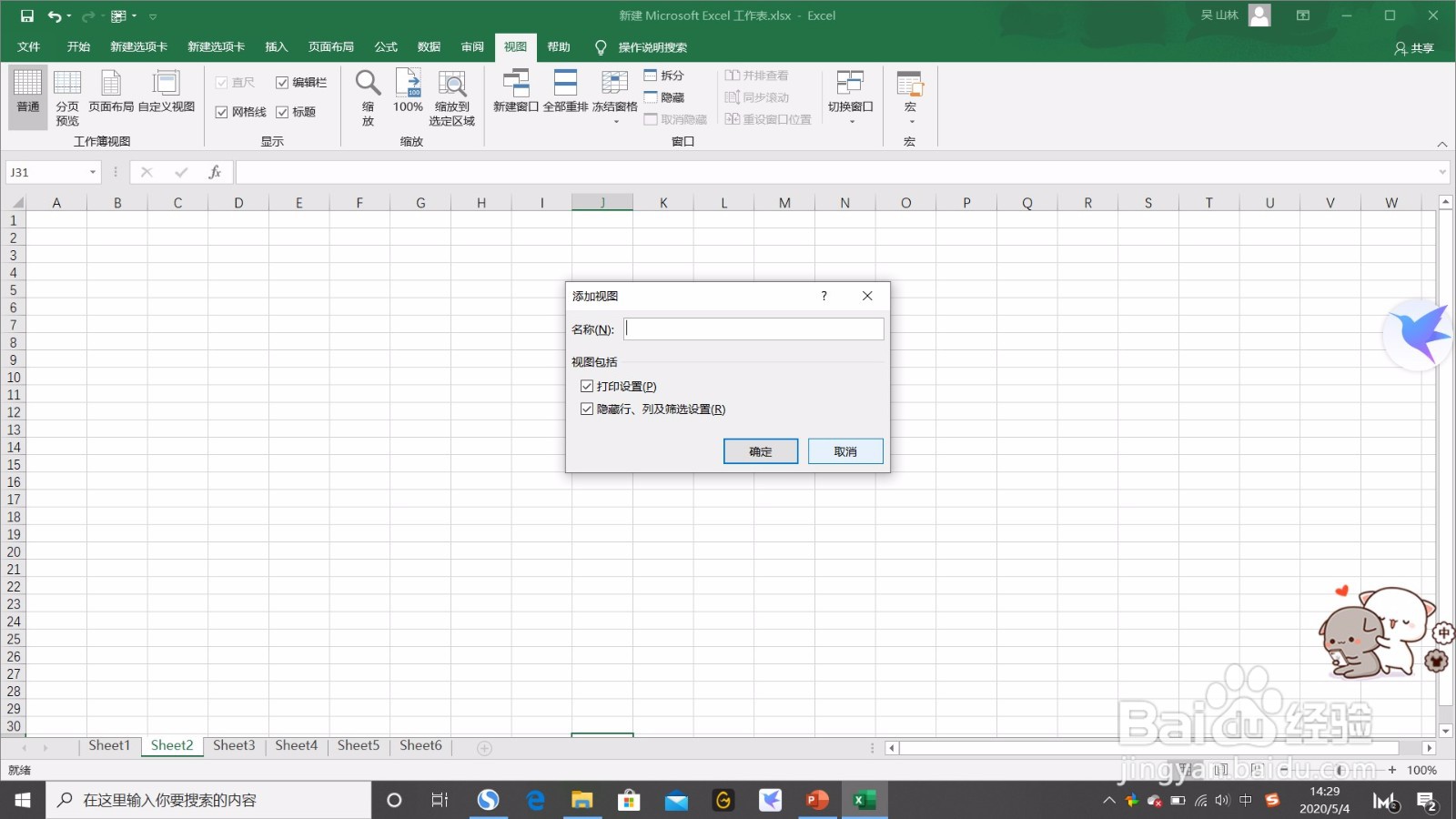Image resolution: width=1456 pixels, height=819 pixels.
Task: Uncheck Print Settings (打印设置) option
Action: click(x=587, y=387)
